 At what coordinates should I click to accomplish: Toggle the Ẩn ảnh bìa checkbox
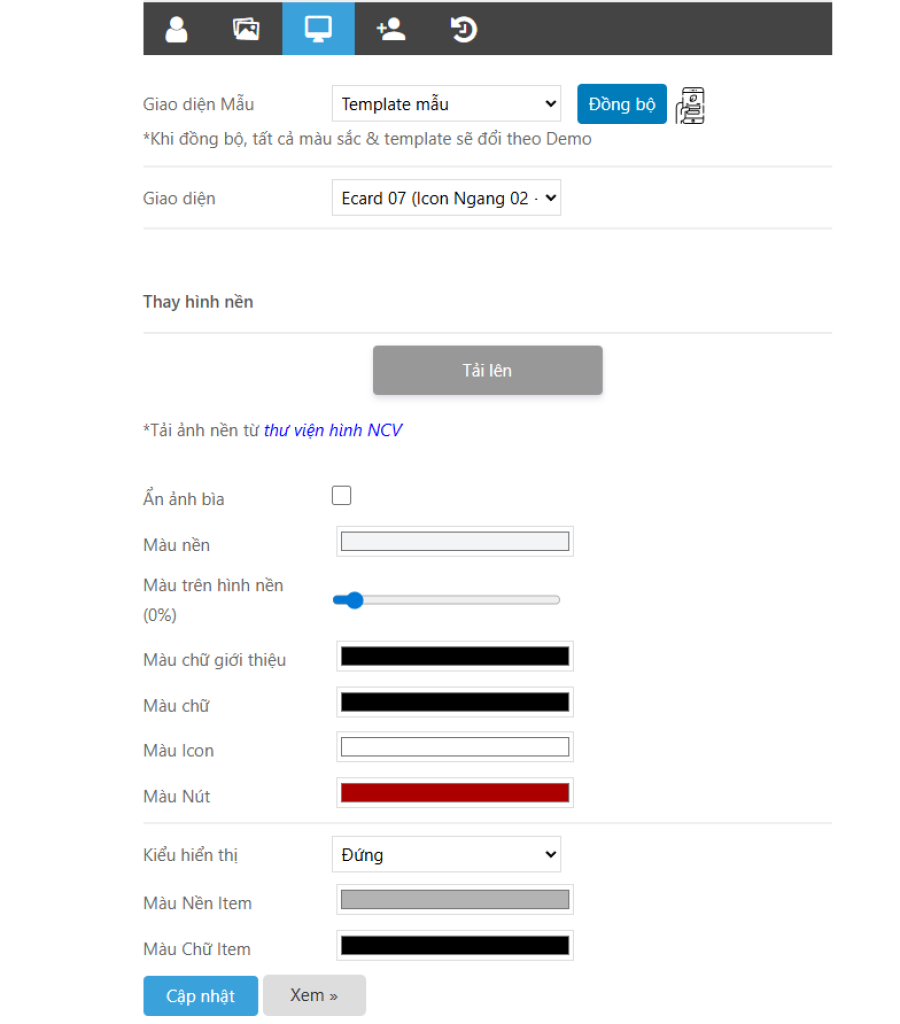pyautogui.click(x=342, y=496)
